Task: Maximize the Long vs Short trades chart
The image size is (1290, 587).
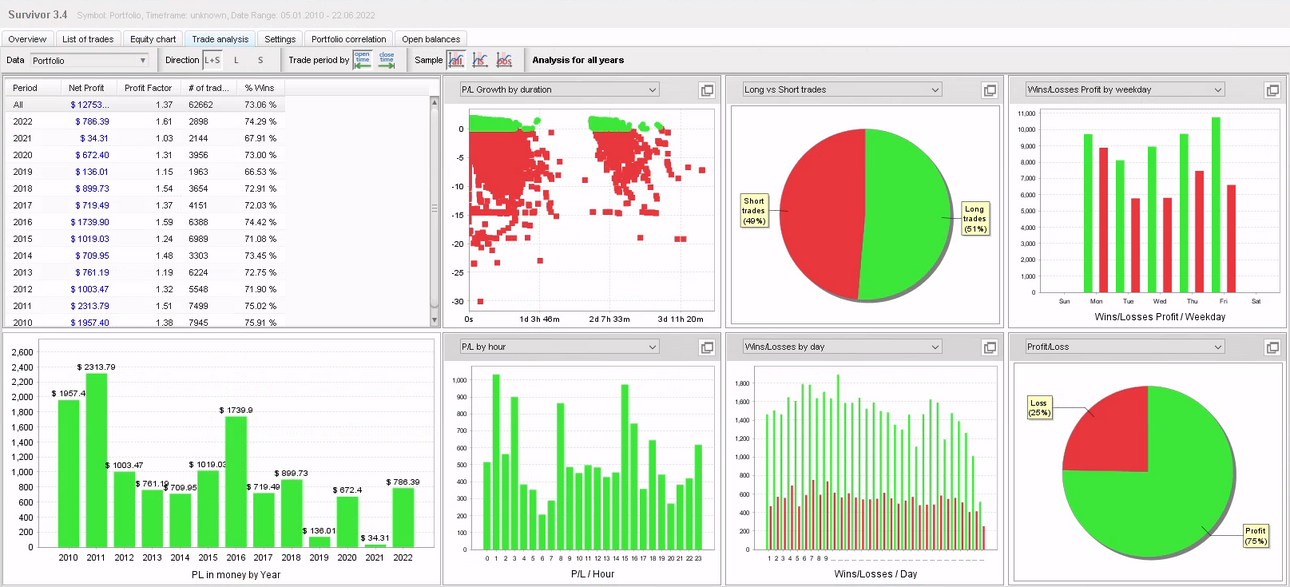Action: pyautogui.click(x=990, y=90)
